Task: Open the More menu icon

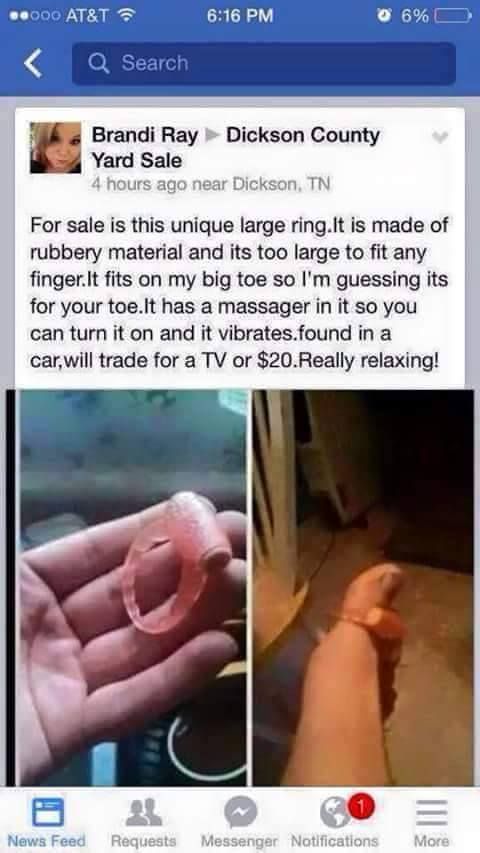Action: pos(432,813)
